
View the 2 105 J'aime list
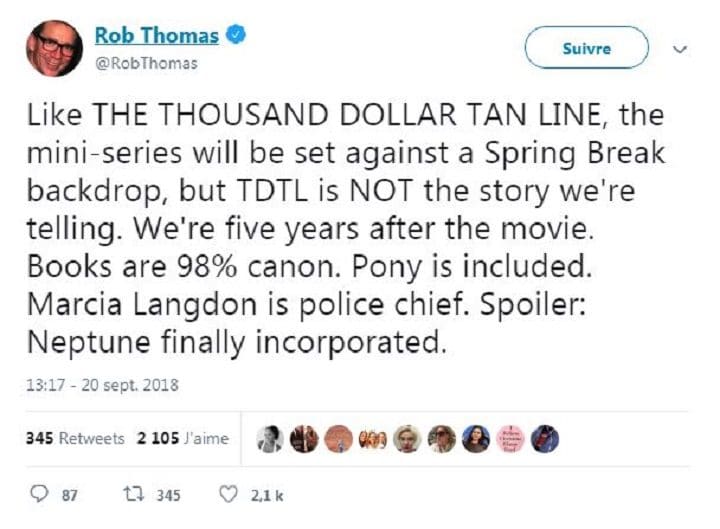point(183,438)
